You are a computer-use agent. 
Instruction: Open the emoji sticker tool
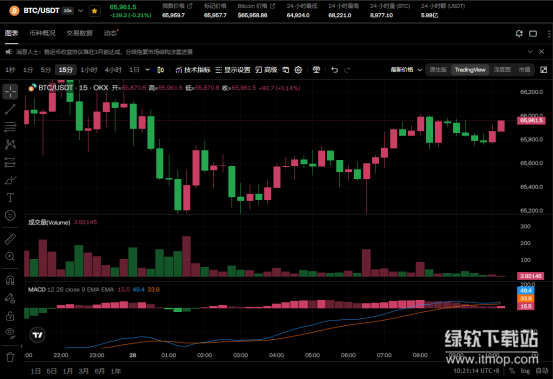point(10,215)
